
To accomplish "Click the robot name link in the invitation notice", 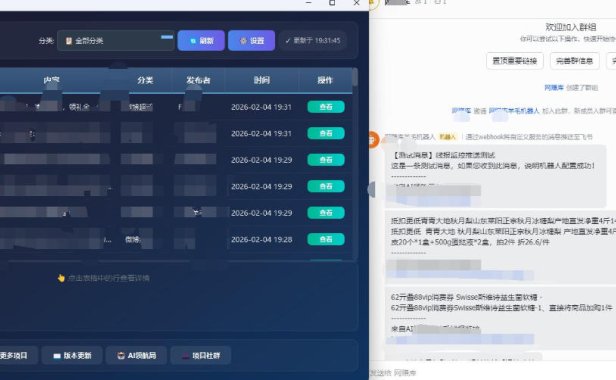I will [x=514, y=111].
